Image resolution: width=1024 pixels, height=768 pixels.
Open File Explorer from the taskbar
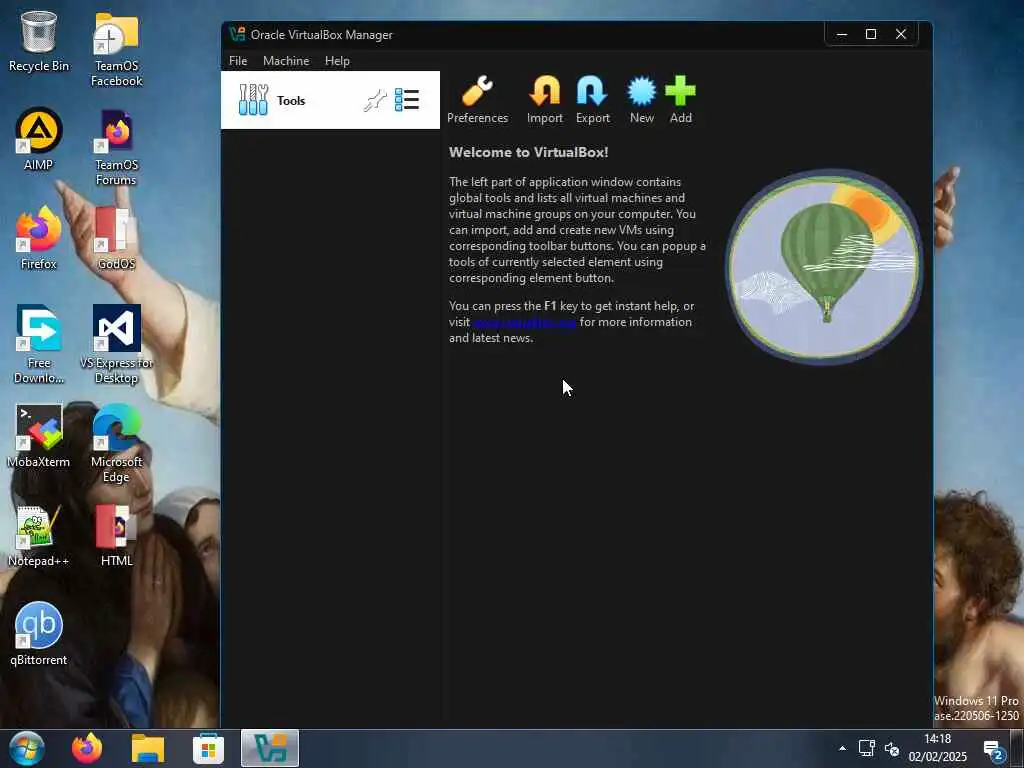148,748
